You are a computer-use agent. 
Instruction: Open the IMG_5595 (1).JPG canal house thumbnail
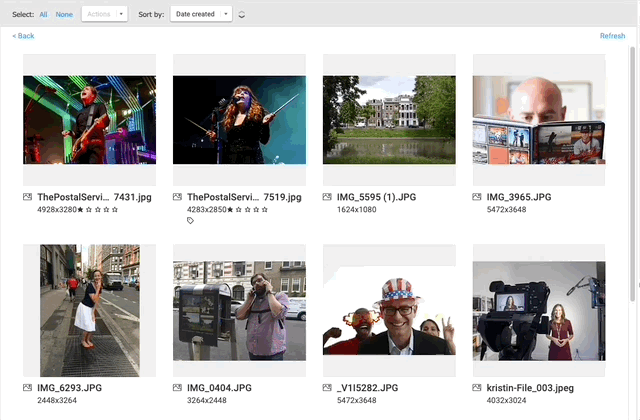click(389, 120)
